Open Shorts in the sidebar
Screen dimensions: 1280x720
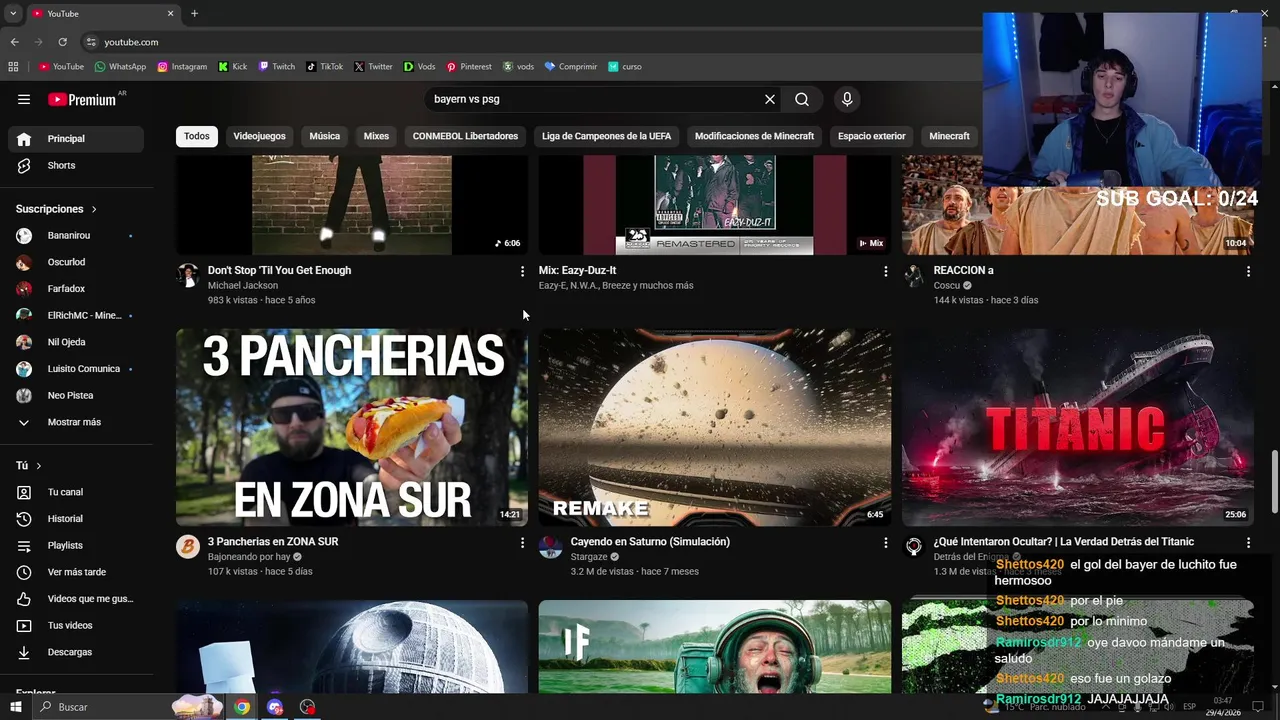[76, 165]
